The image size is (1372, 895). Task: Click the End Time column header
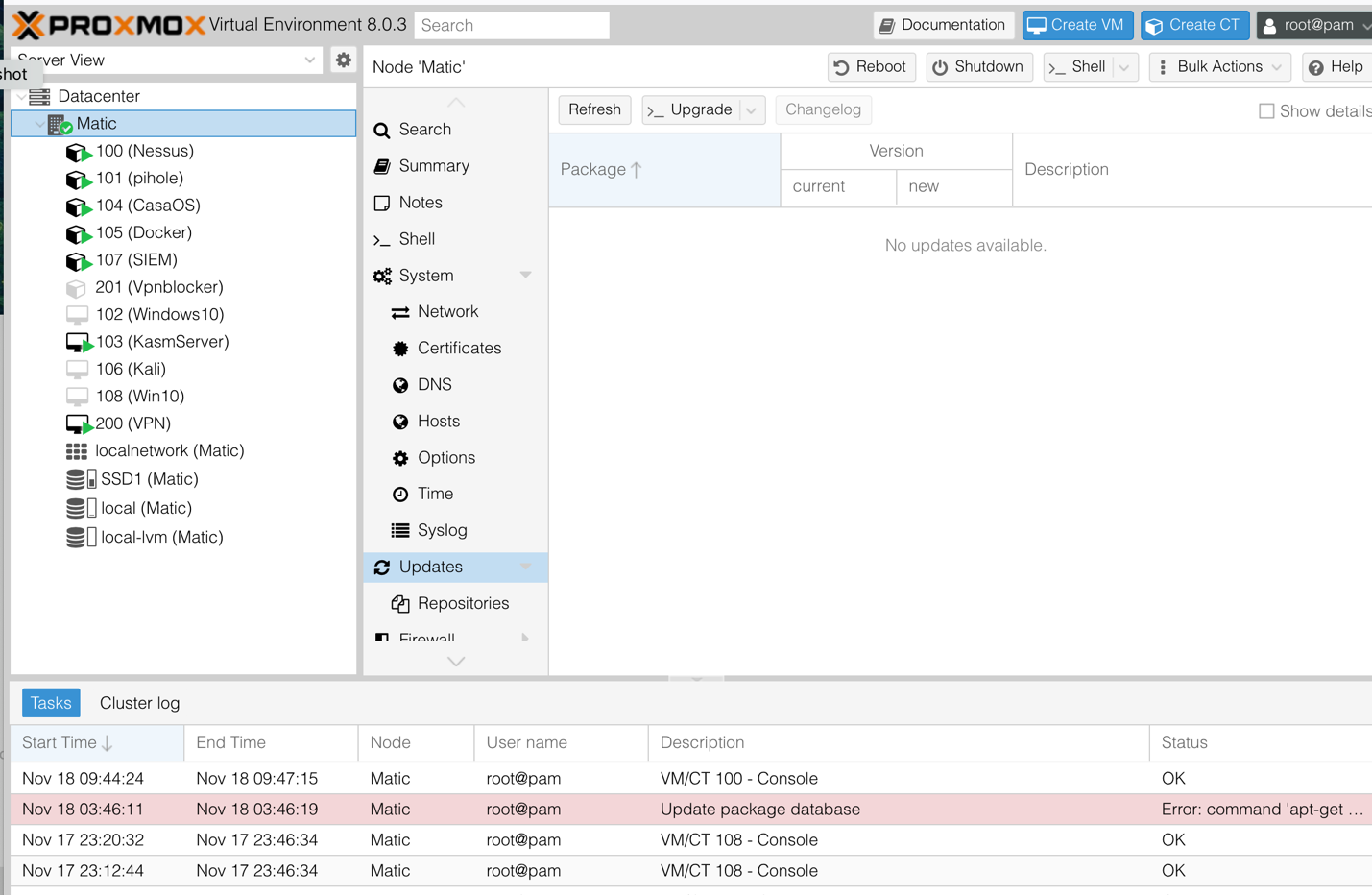click(271, 743)
